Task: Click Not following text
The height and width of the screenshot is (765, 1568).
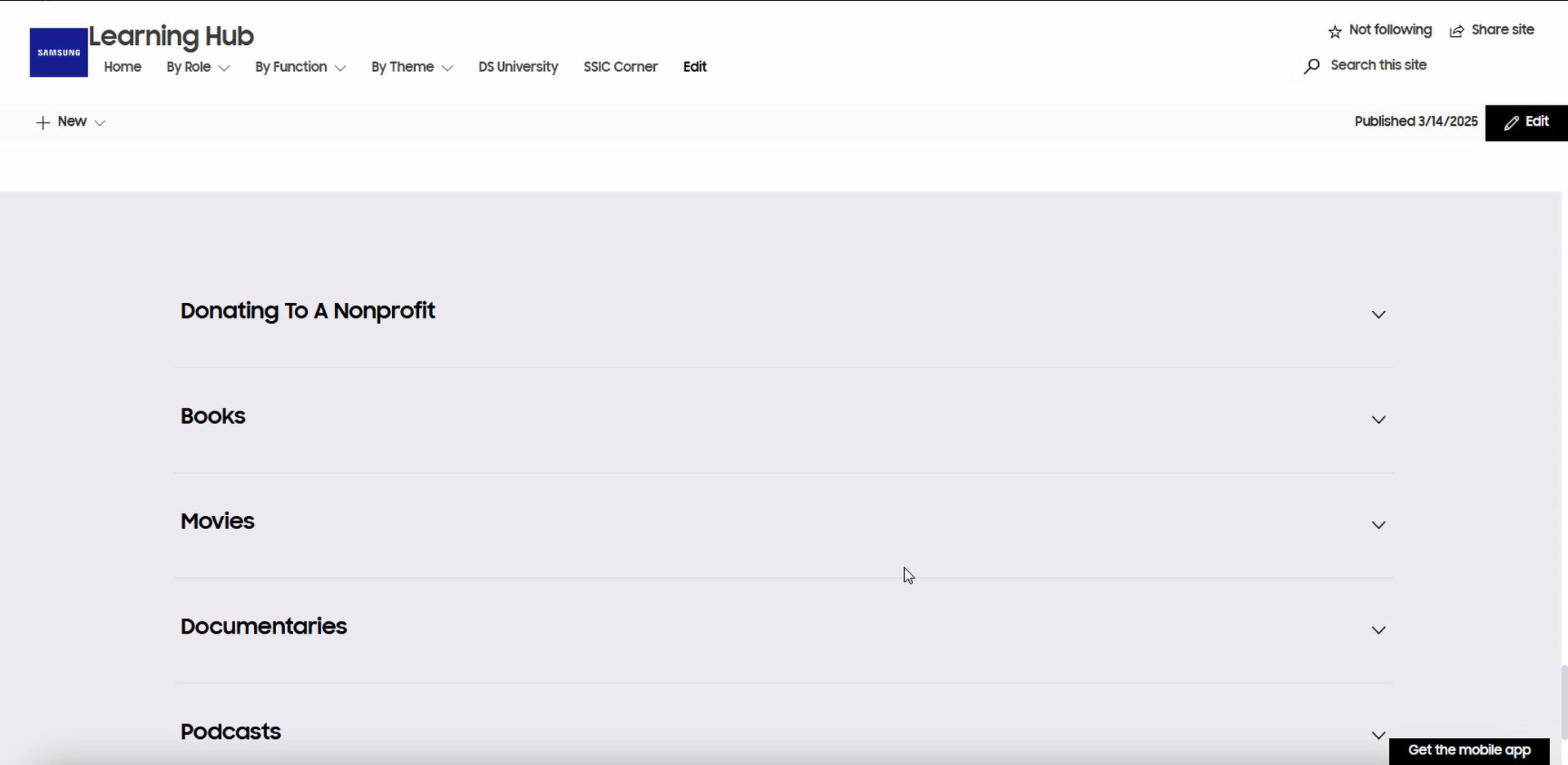Action: pos(1390,30)
